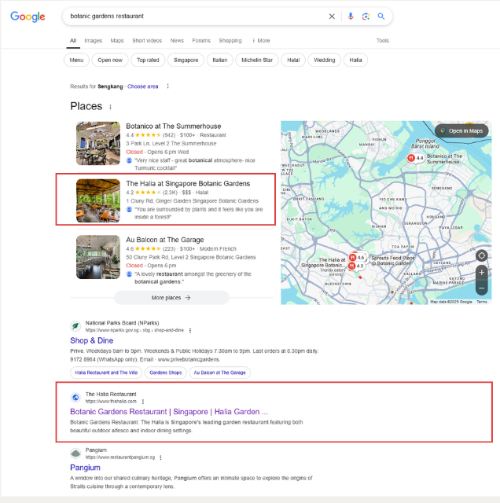
Task: Select the Open now filter chip
Action: (x=110, y=60)
